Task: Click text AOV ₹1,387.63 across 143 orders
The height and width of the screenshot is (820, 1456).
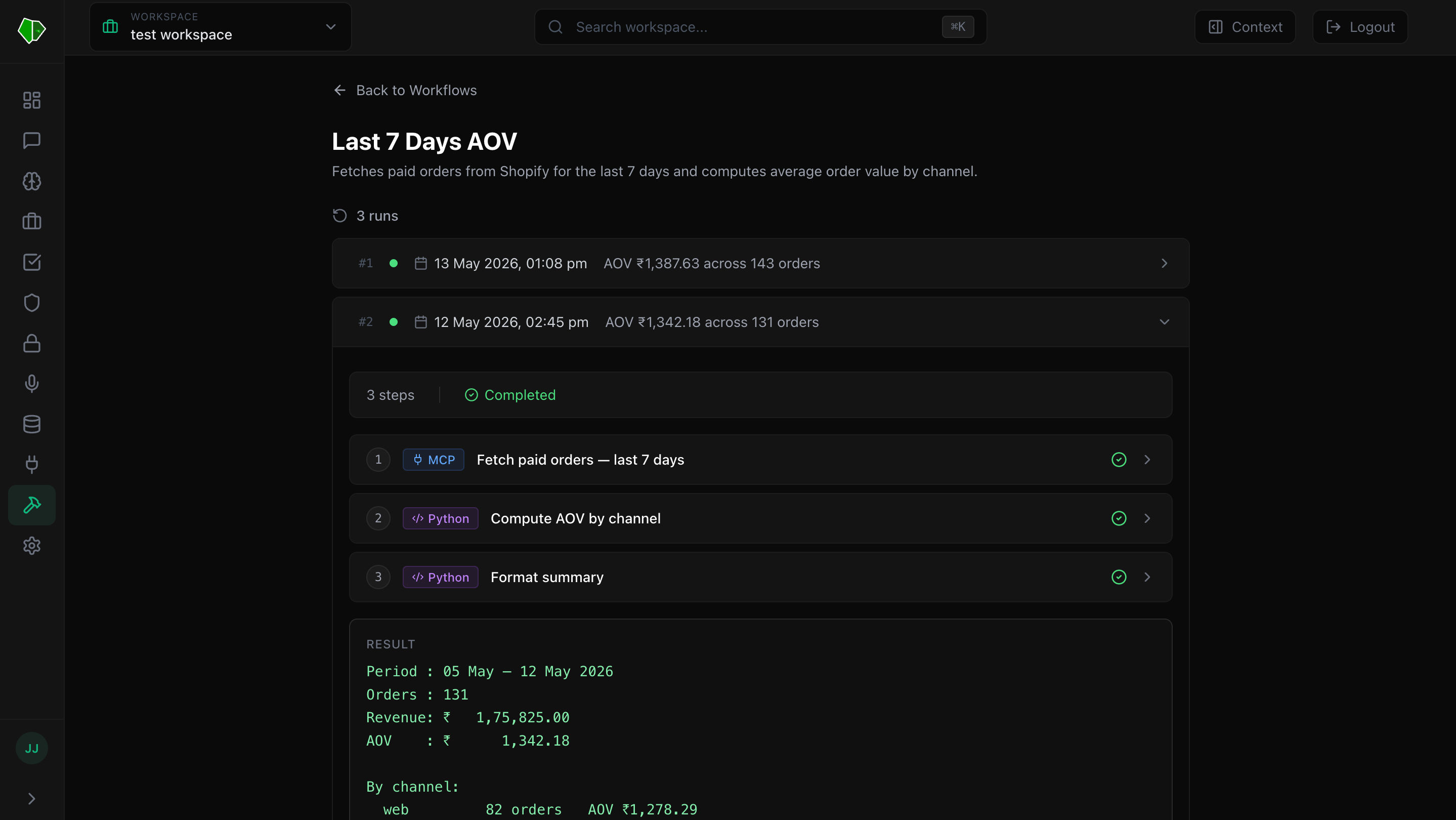Action: pyautogui.click(x=712, y=263)
